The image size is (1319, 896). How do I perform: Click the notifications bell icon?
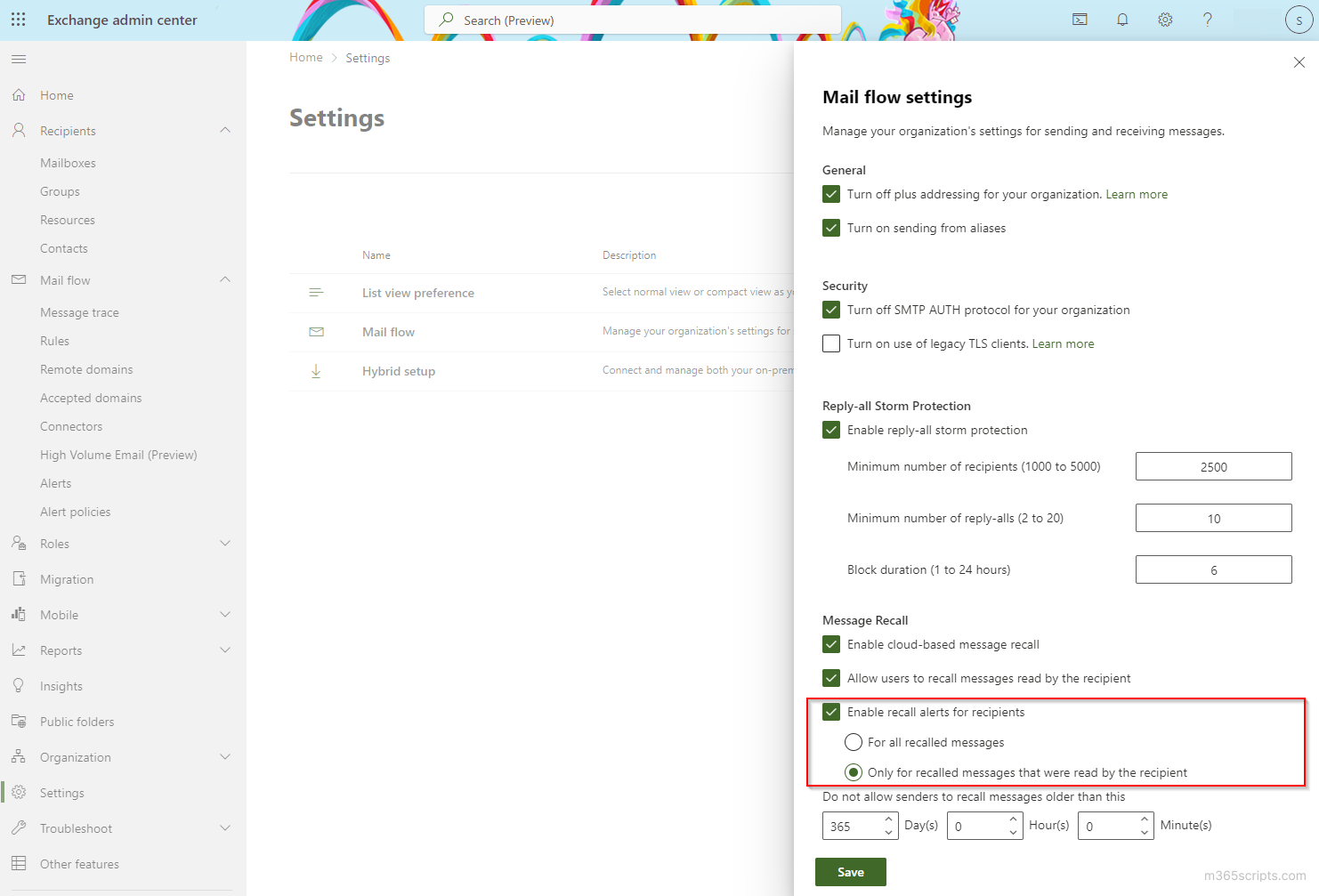coord(1122,20)
